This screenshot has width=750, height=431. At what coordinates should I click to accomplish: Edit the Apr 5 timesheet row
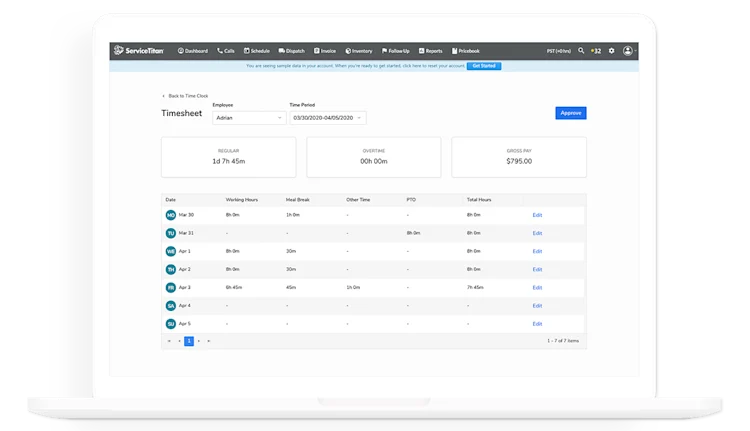(x=537, y=324)
